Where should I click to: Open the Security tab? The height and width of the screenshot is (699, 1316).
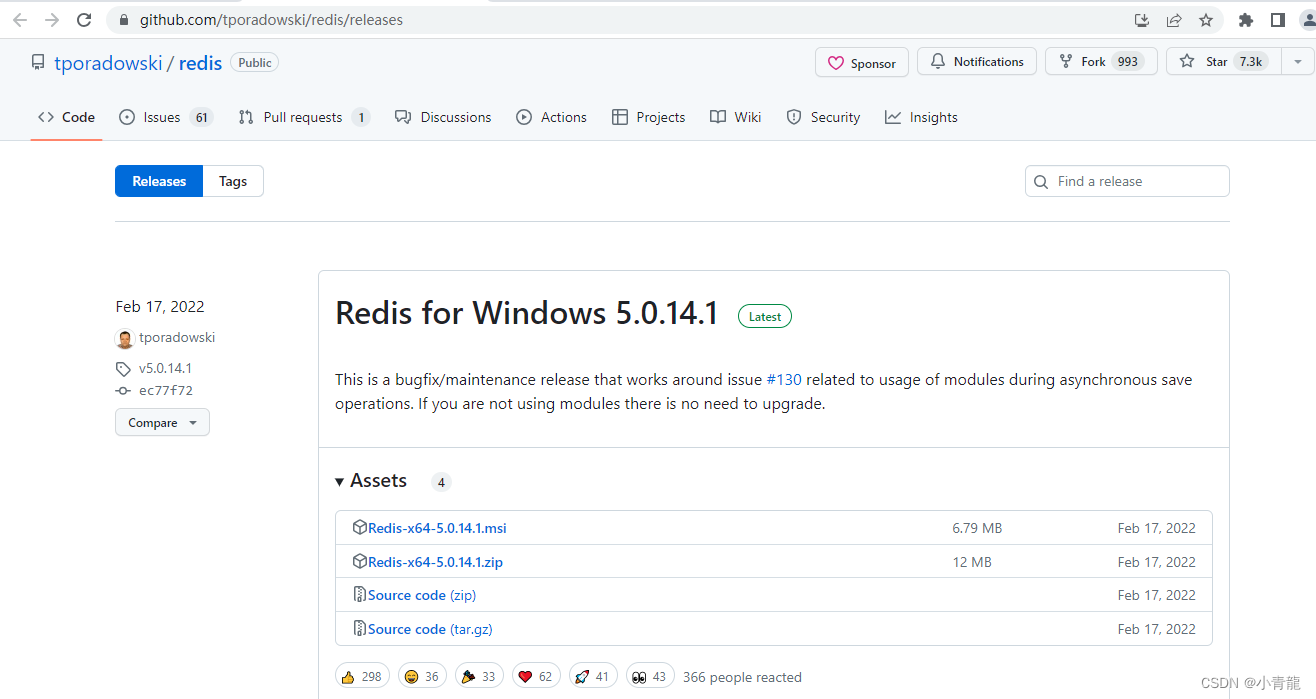823,117
